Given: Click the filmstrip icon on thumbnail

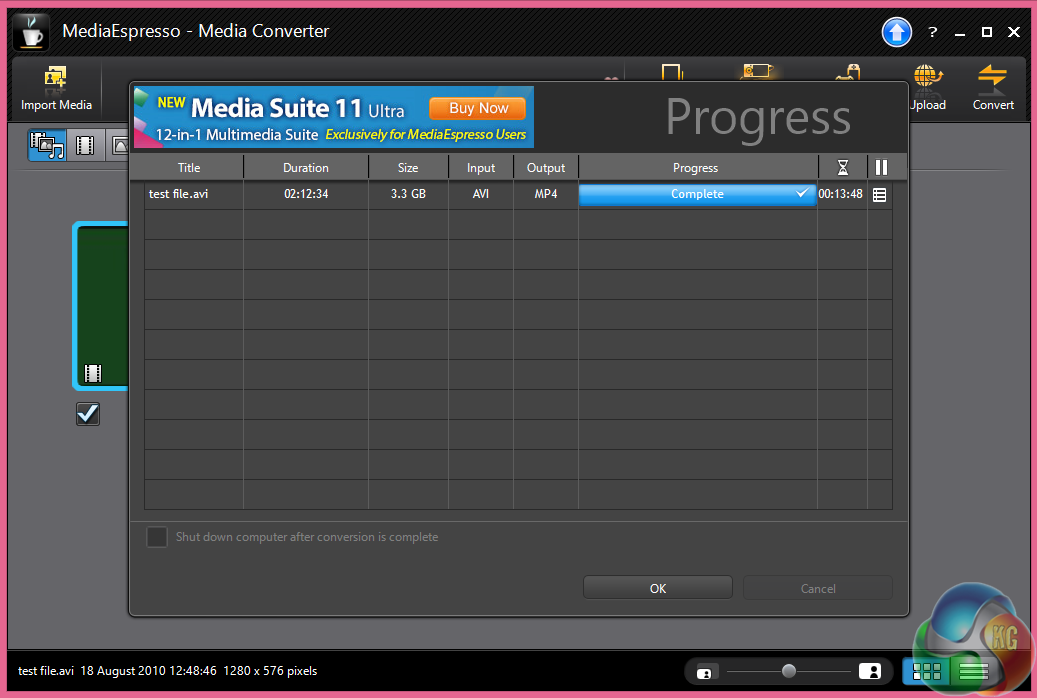Looking at the screenshot, I should point(93,373).
